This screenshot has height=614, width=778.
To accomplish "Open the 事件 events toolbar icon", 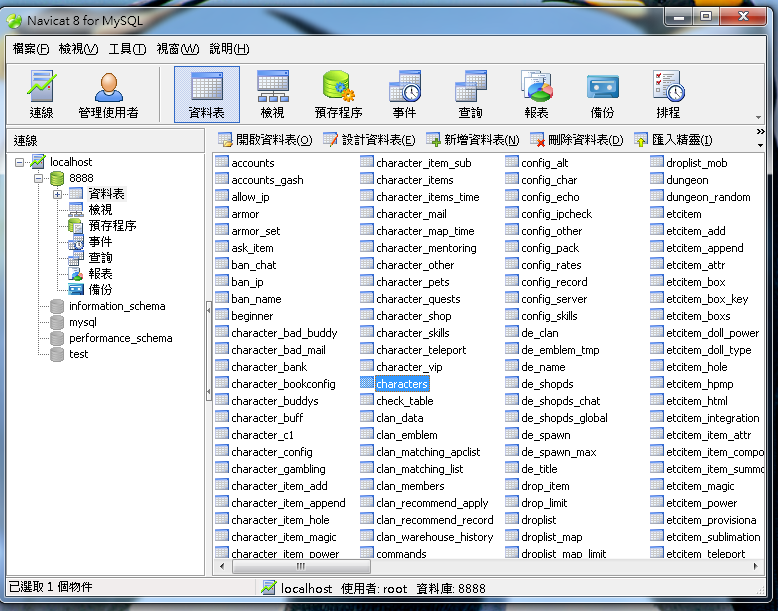I will click(404, 94).
